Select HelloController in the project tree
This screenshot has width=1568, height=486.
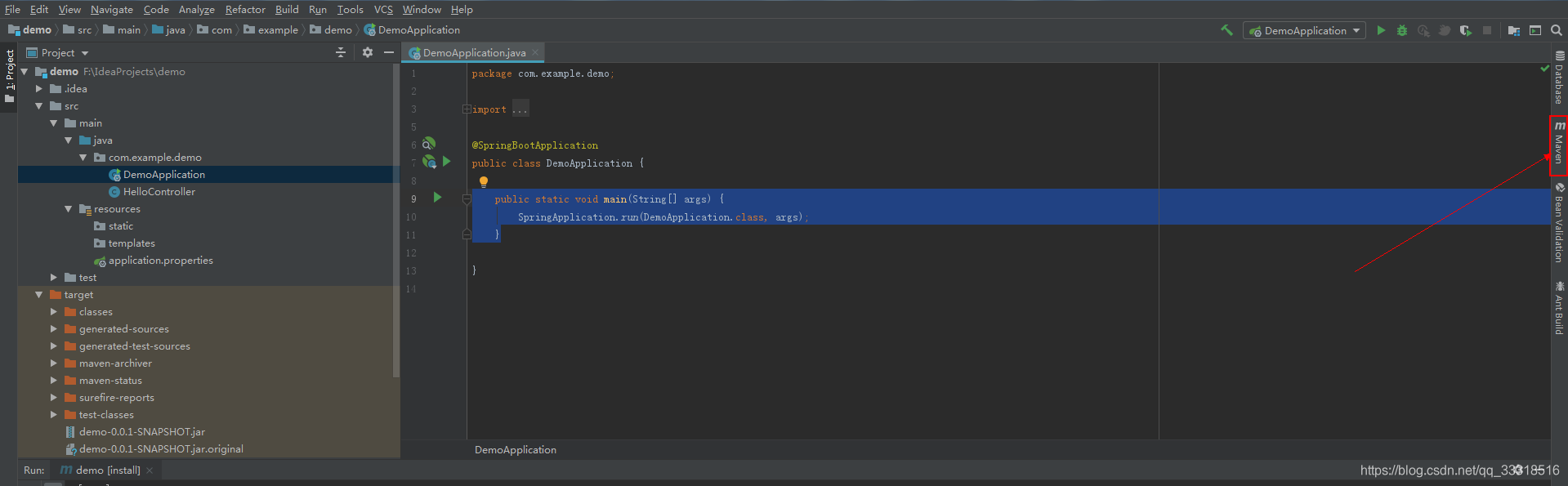point(159,192)
